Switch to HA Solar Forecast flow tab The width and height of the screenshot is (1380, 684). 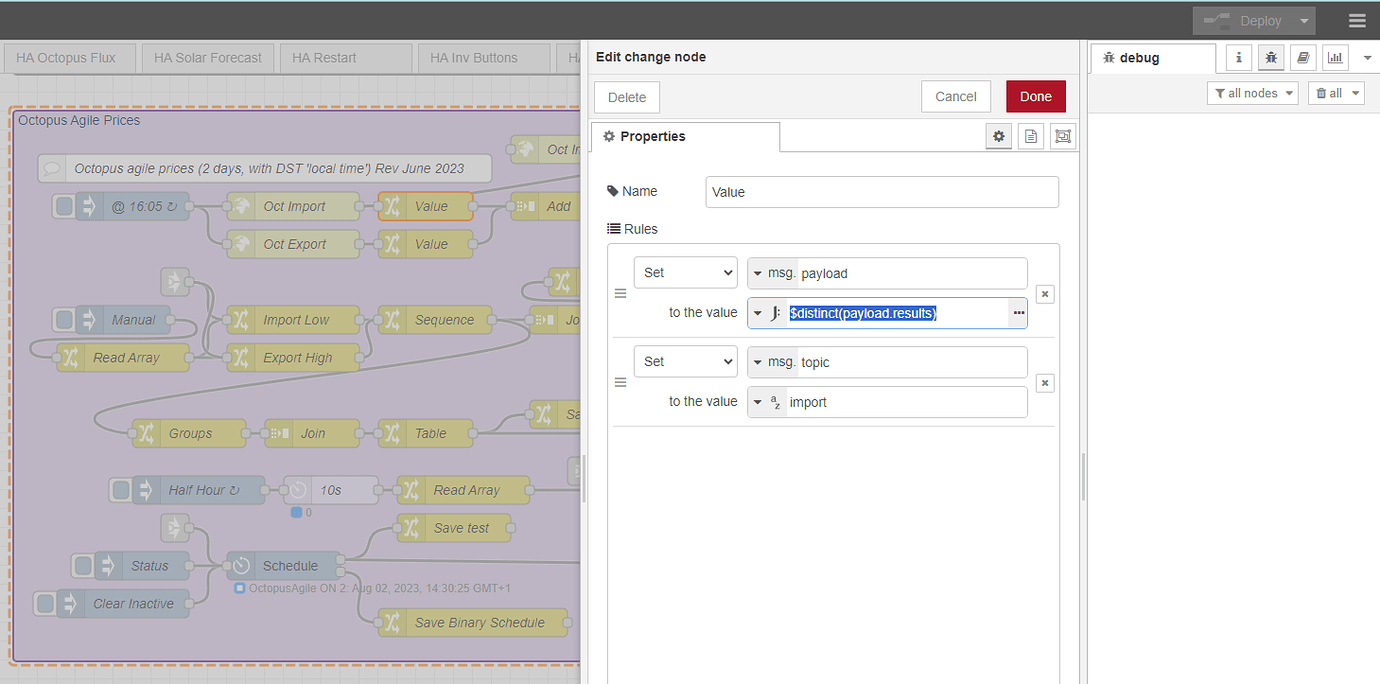pyautogui.click(x=207, y=58)
